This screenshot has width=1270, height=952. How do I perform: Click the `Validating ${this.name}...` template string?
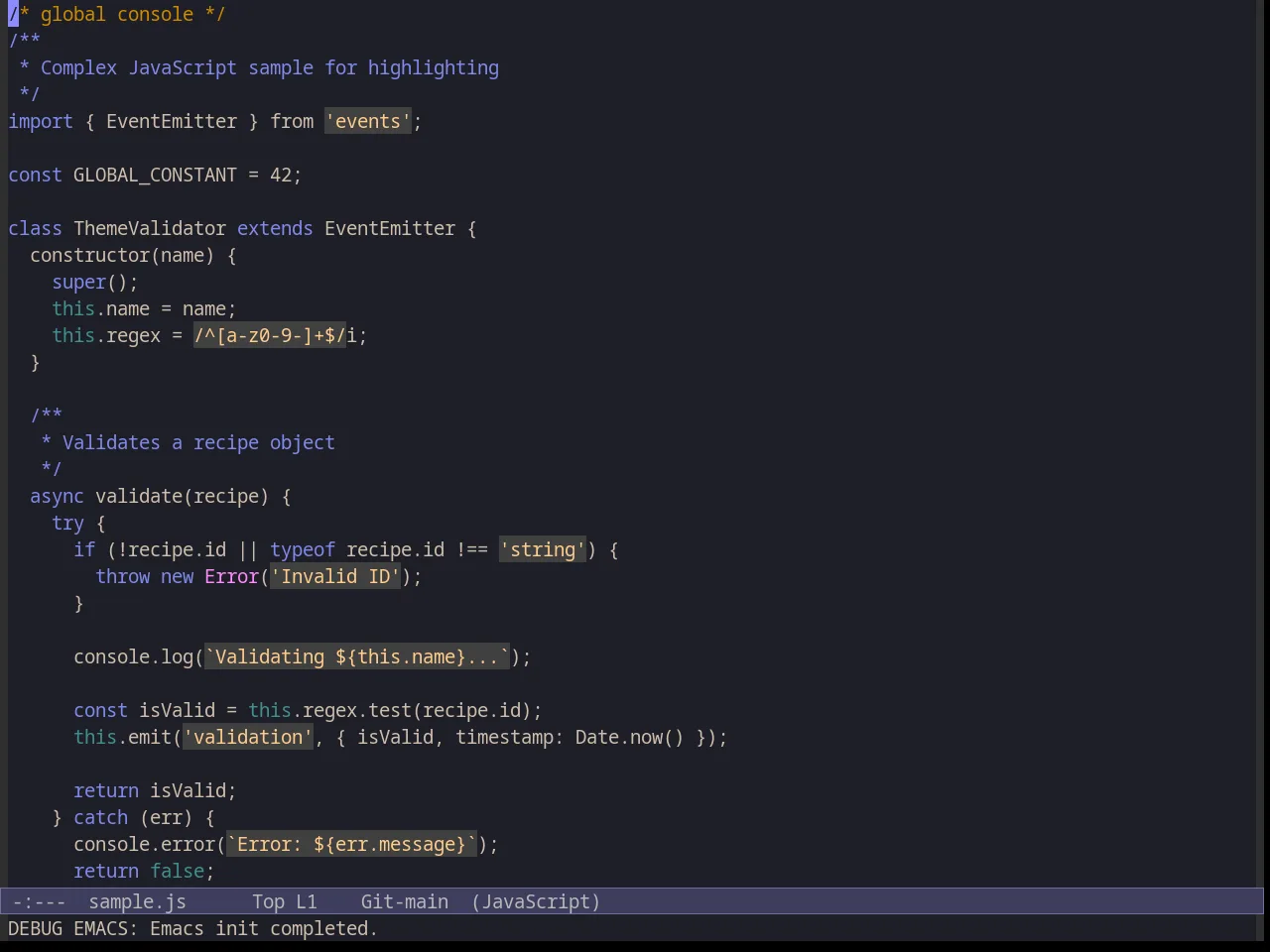pyautogui.click(x=356, y=656)
